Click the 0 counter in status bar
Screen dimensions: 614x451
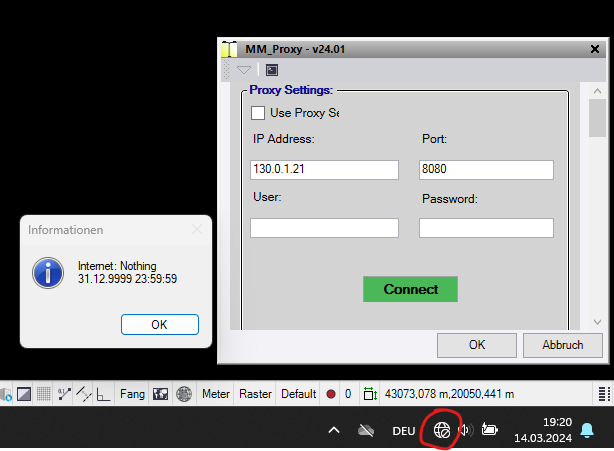coord(348,394)
